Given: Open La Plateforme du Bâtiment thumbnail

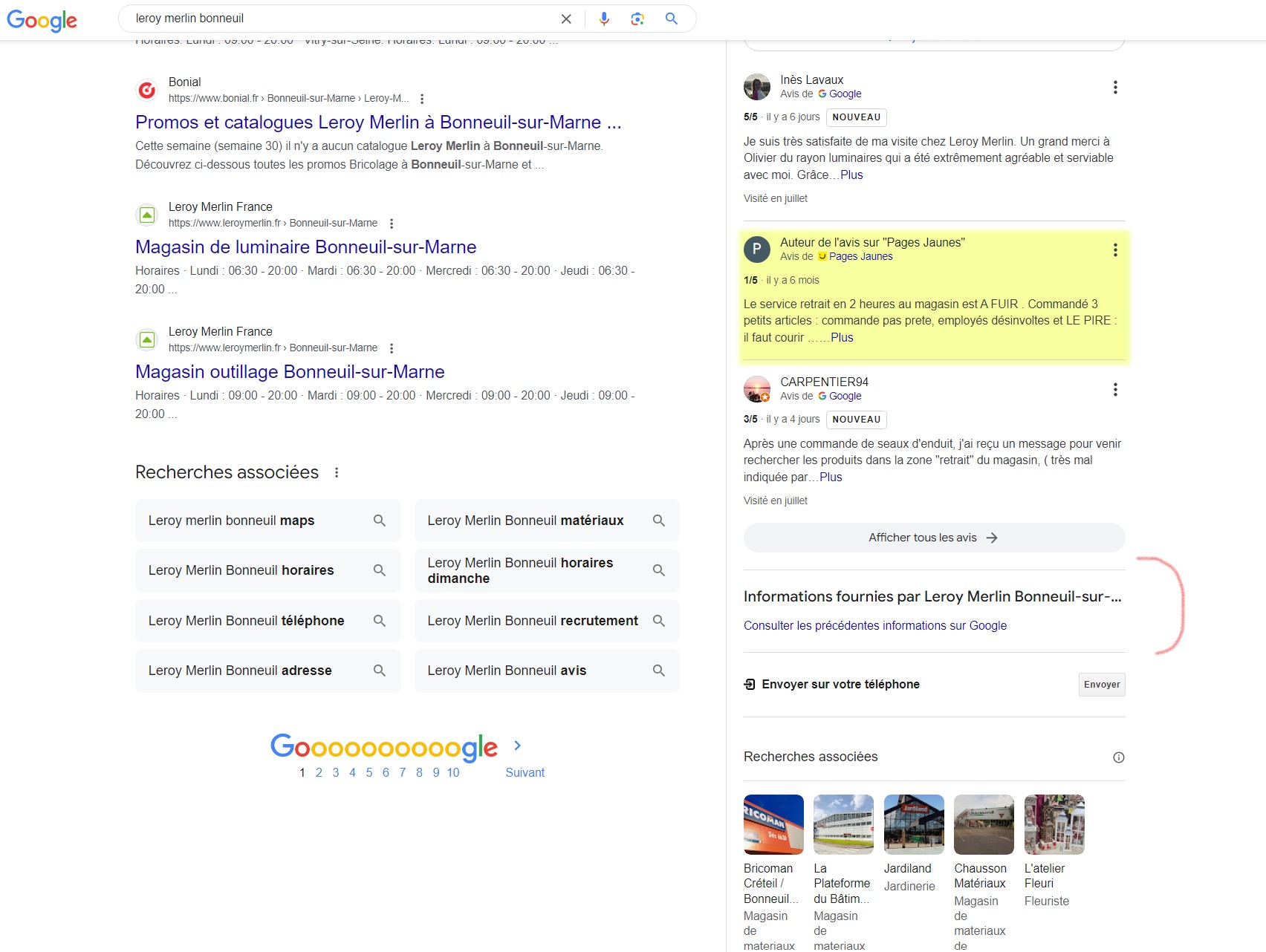Looking at the screenshot, I should tap(843, 824).
